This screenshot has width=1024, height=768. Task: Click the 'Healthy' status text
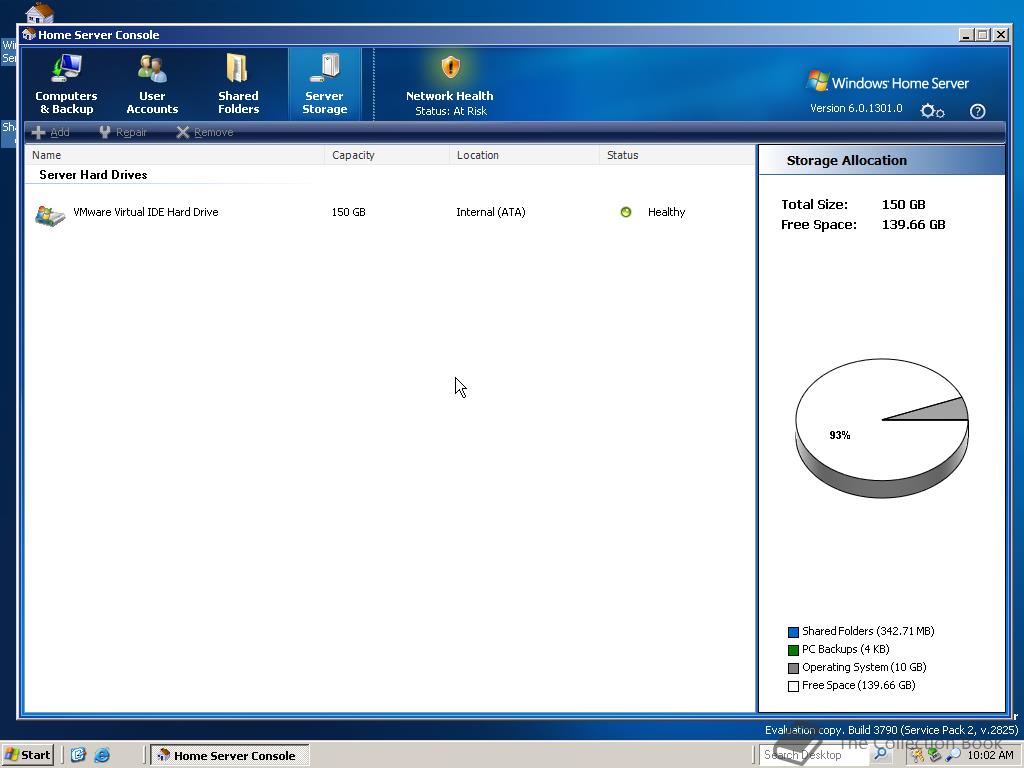[x=666, y=212]
